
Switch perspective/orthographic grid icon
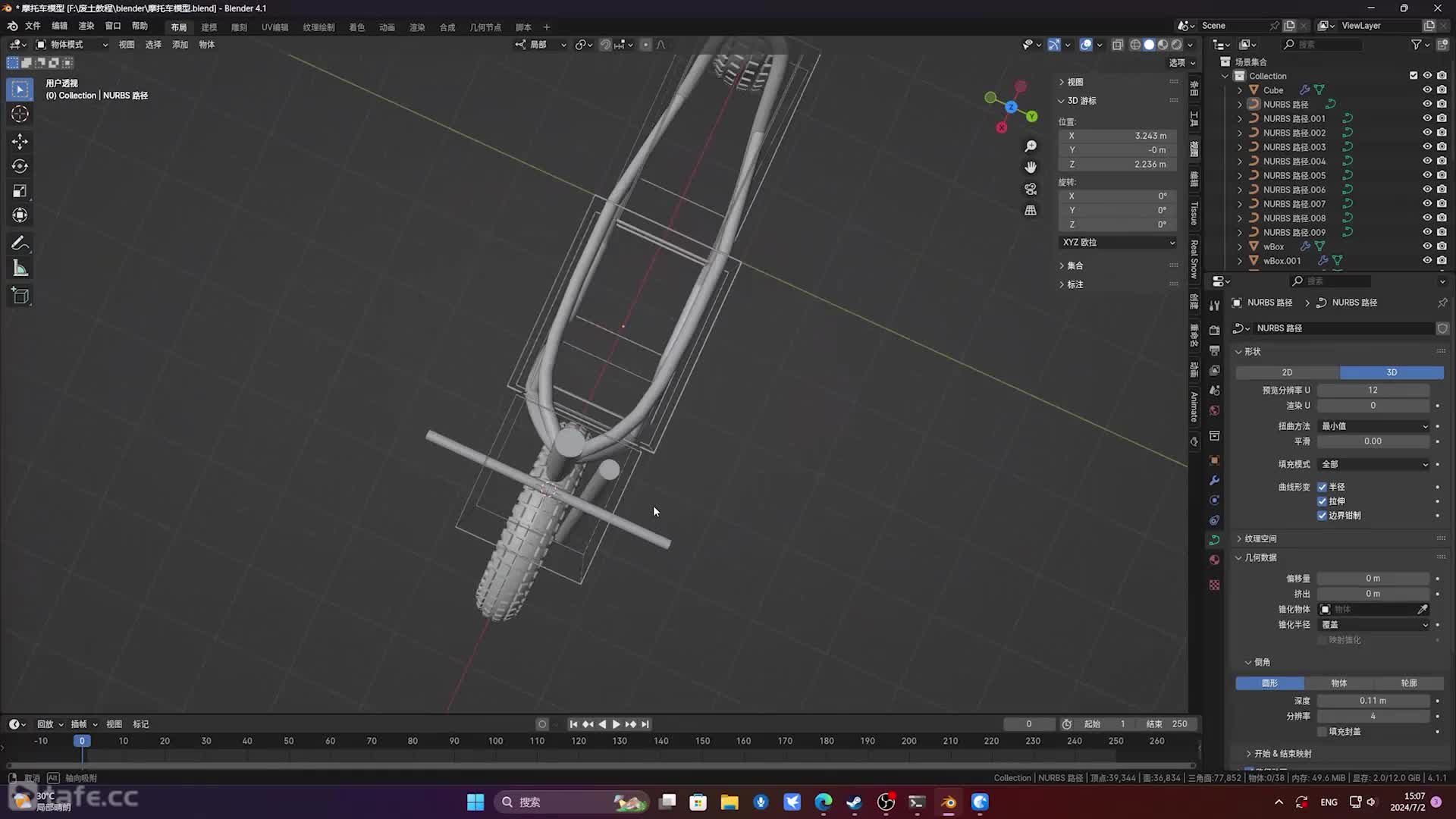point(1031,210)
